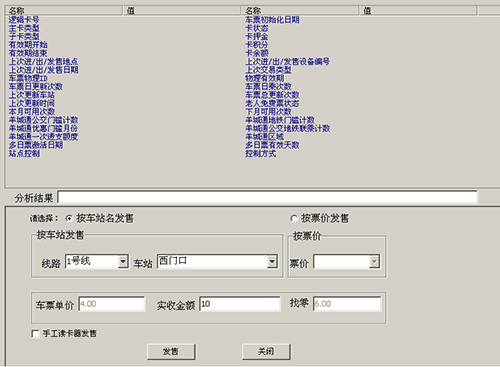Select the 卡状态 row
The height and width of the screenshot is (367, 500).
pos(257,28)
